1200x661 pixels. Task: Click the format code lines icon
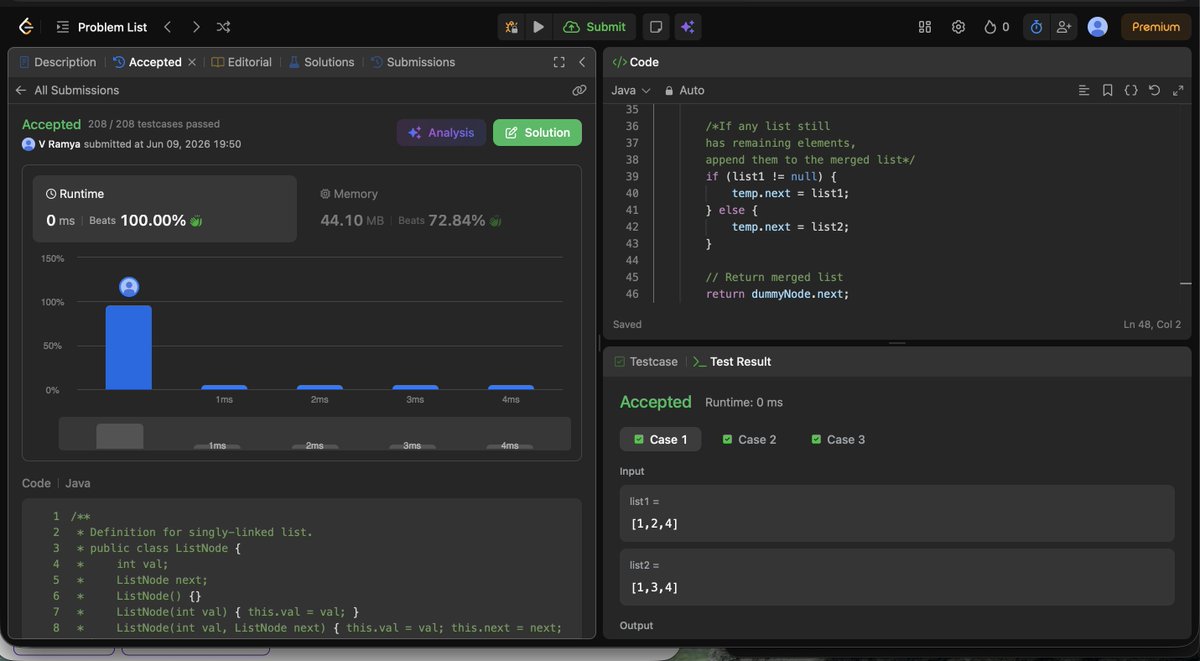pos(1084,90)
